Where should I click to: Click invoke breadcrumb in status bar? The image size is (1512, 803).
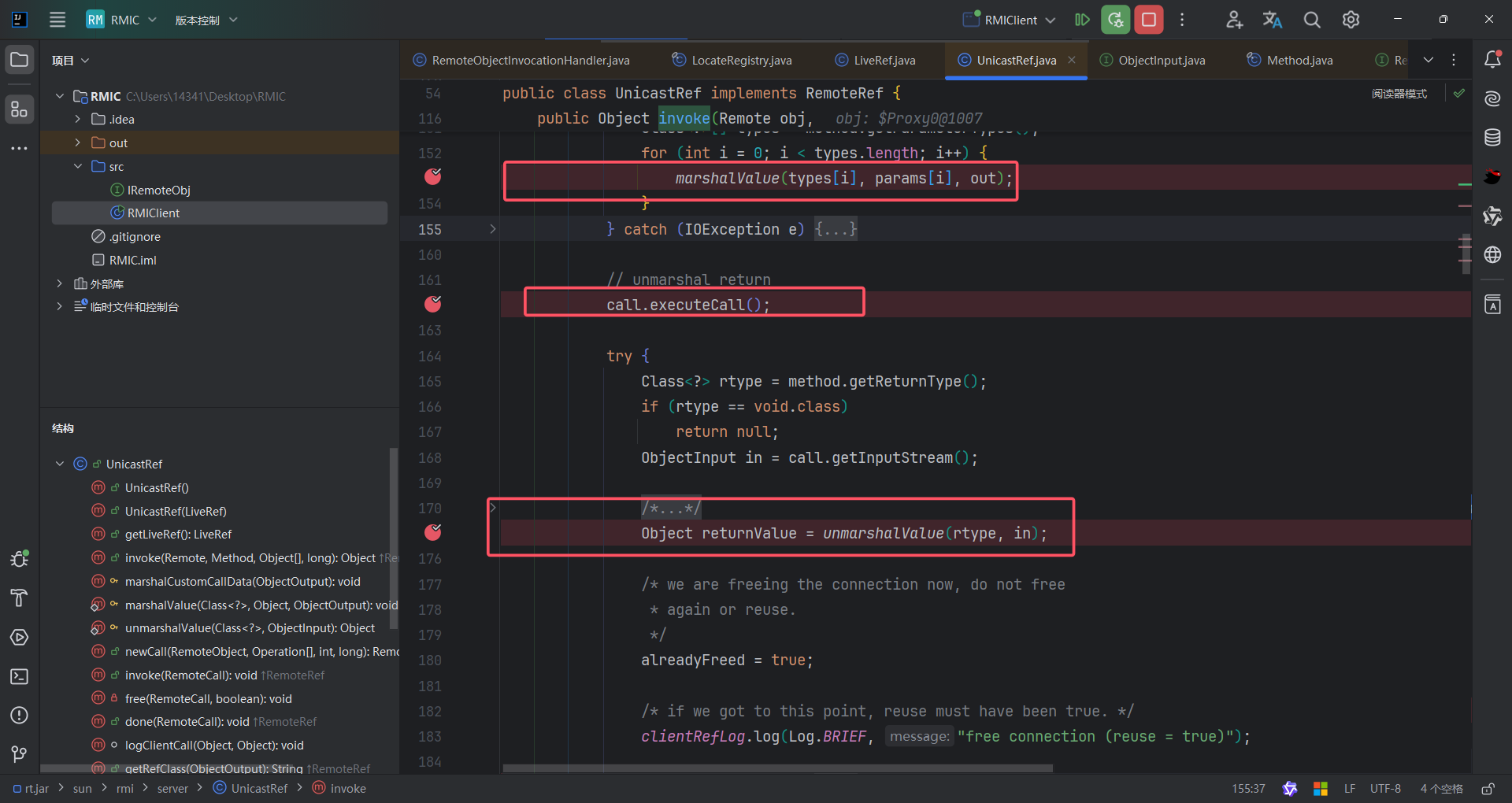[339, 788]
